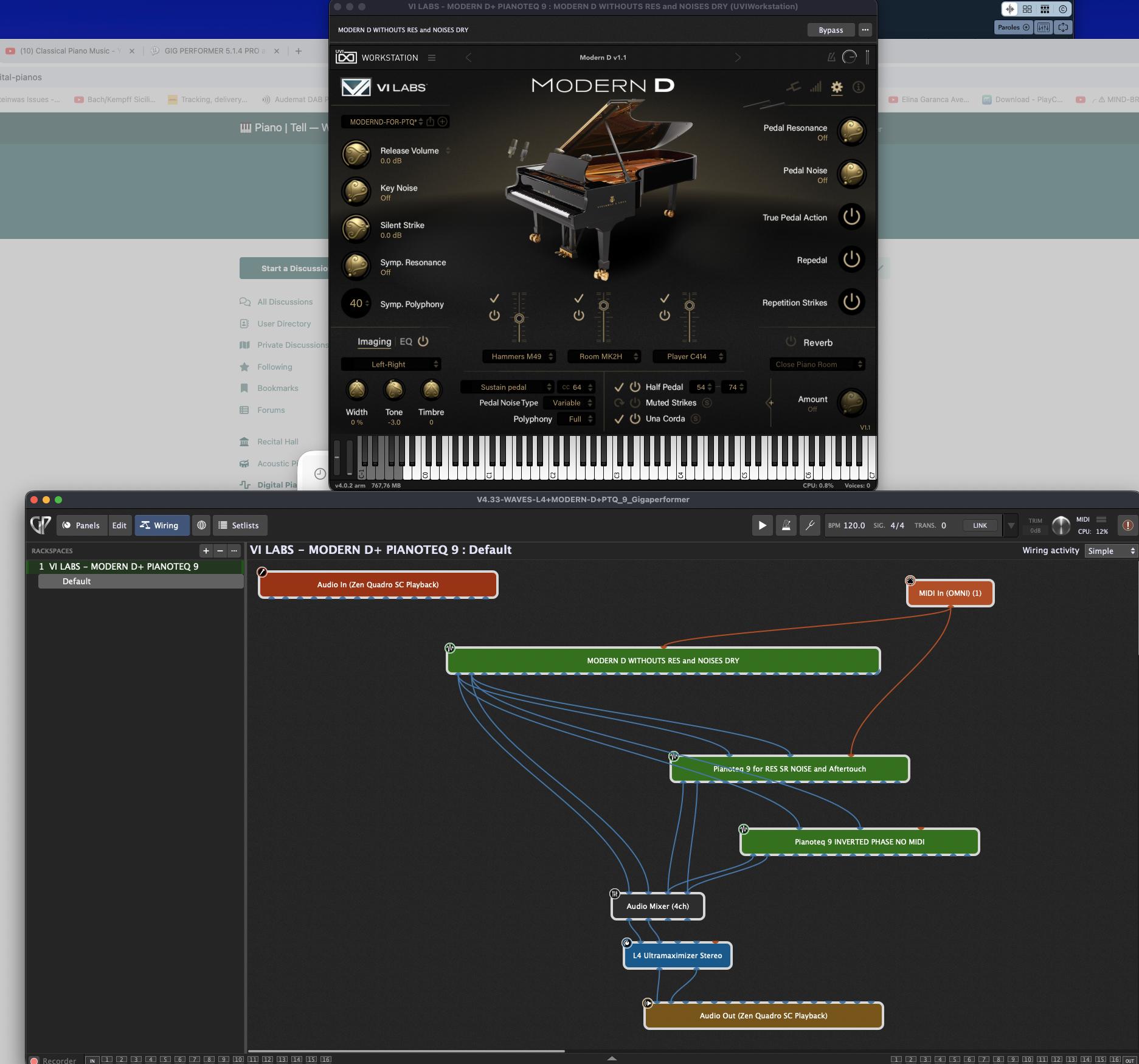Click the Bypass button
Viewport: 1139px width, 1064px height.
[x=831, y=30]
